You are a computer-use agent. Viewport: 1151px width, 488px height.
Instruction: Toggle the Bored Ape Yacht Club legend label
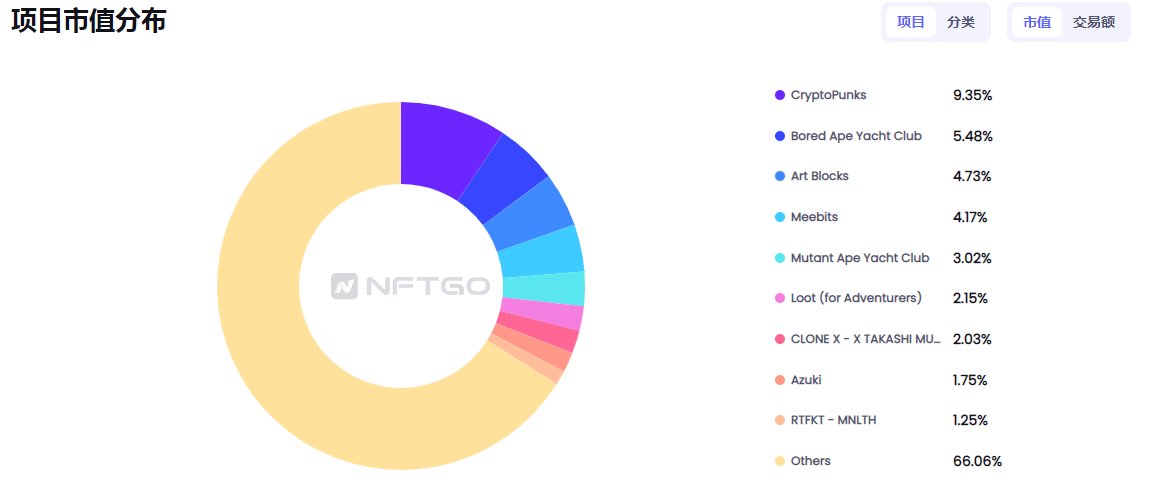(x=856, y=136)
